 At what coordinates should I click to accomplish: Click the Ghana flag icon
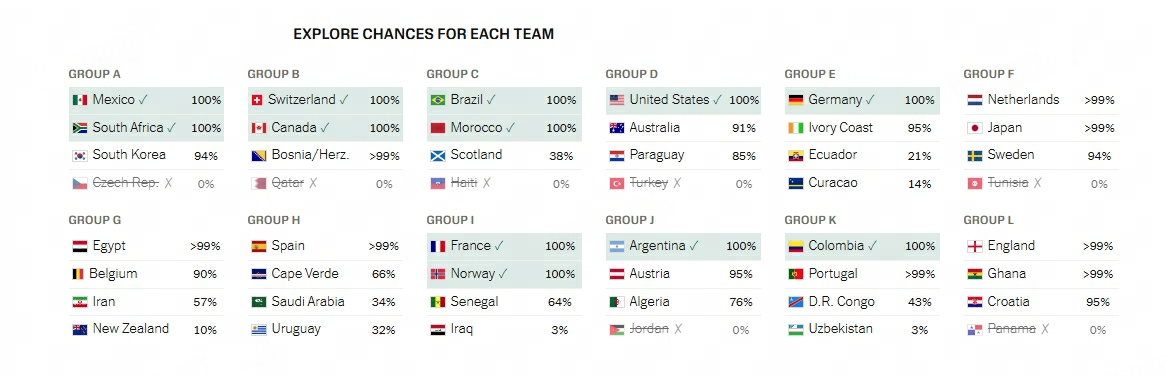974,274
